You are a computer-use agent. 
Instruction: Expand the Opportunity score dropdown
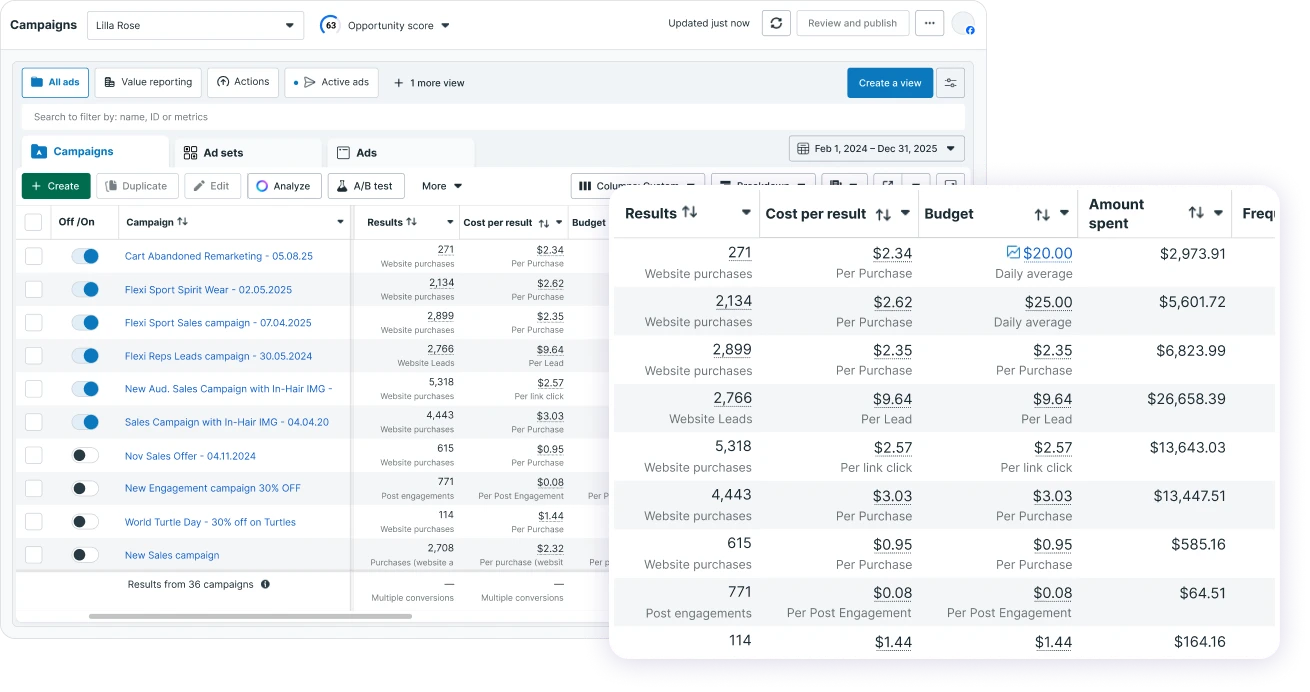[x=445, y=26]
